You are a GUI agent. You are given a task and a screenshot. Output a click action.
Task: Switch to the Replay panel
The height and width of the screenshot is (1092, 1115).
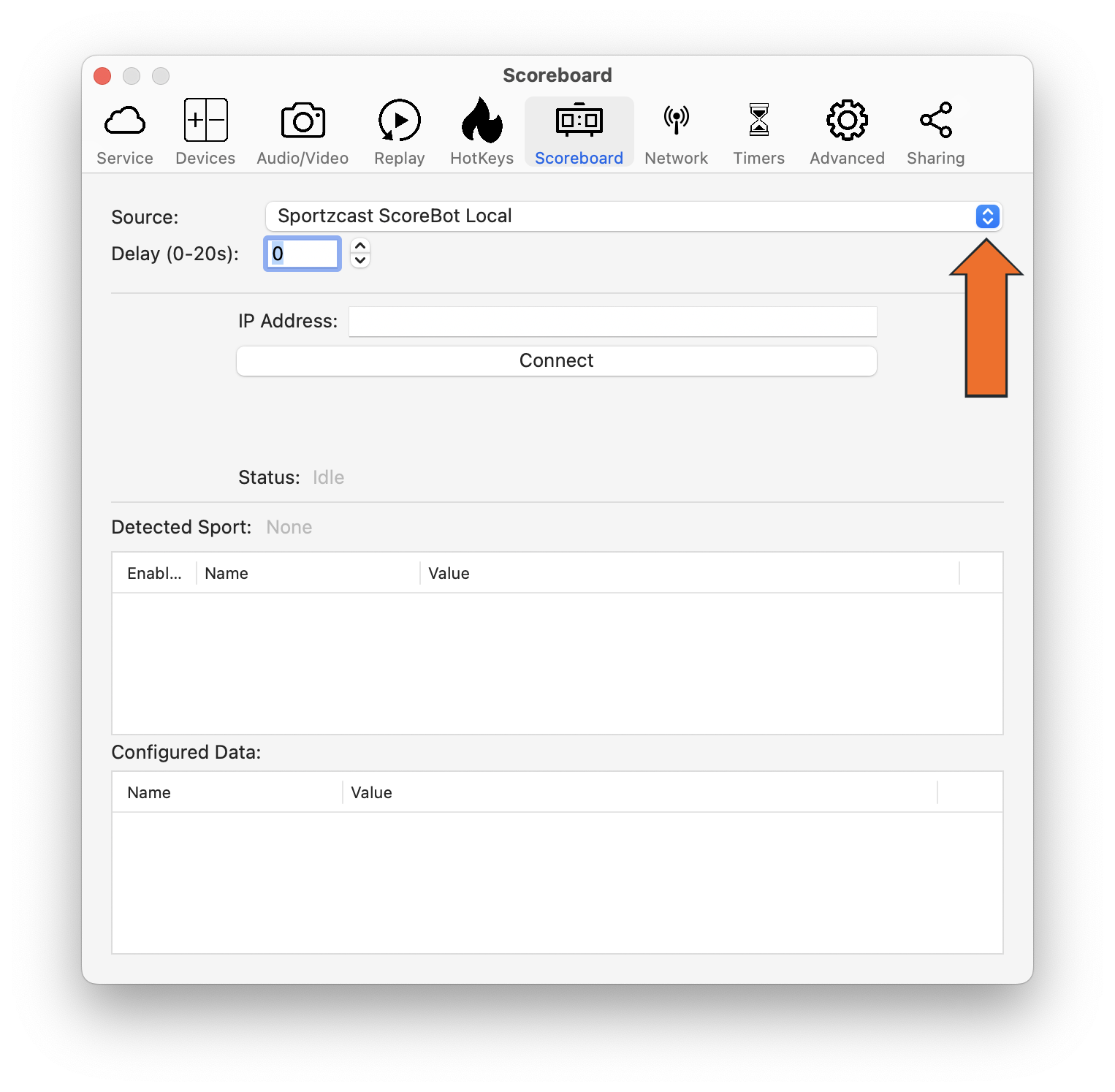[399, 132]
